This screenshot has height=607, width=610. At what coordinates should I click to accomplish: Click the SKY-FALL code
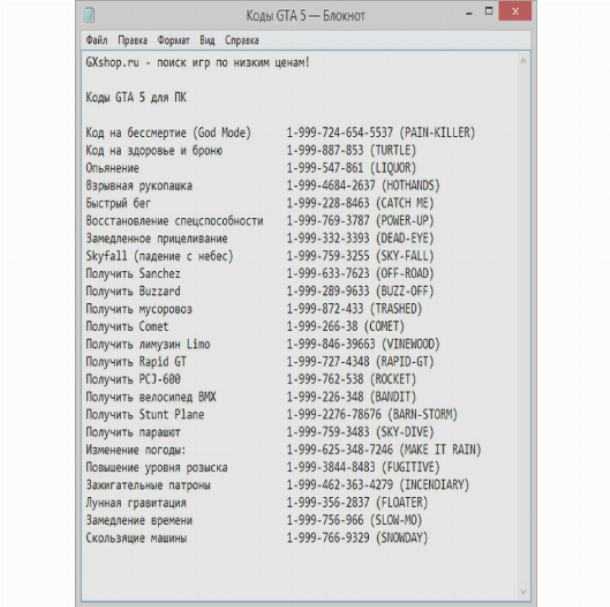click(x=360, y=256)
